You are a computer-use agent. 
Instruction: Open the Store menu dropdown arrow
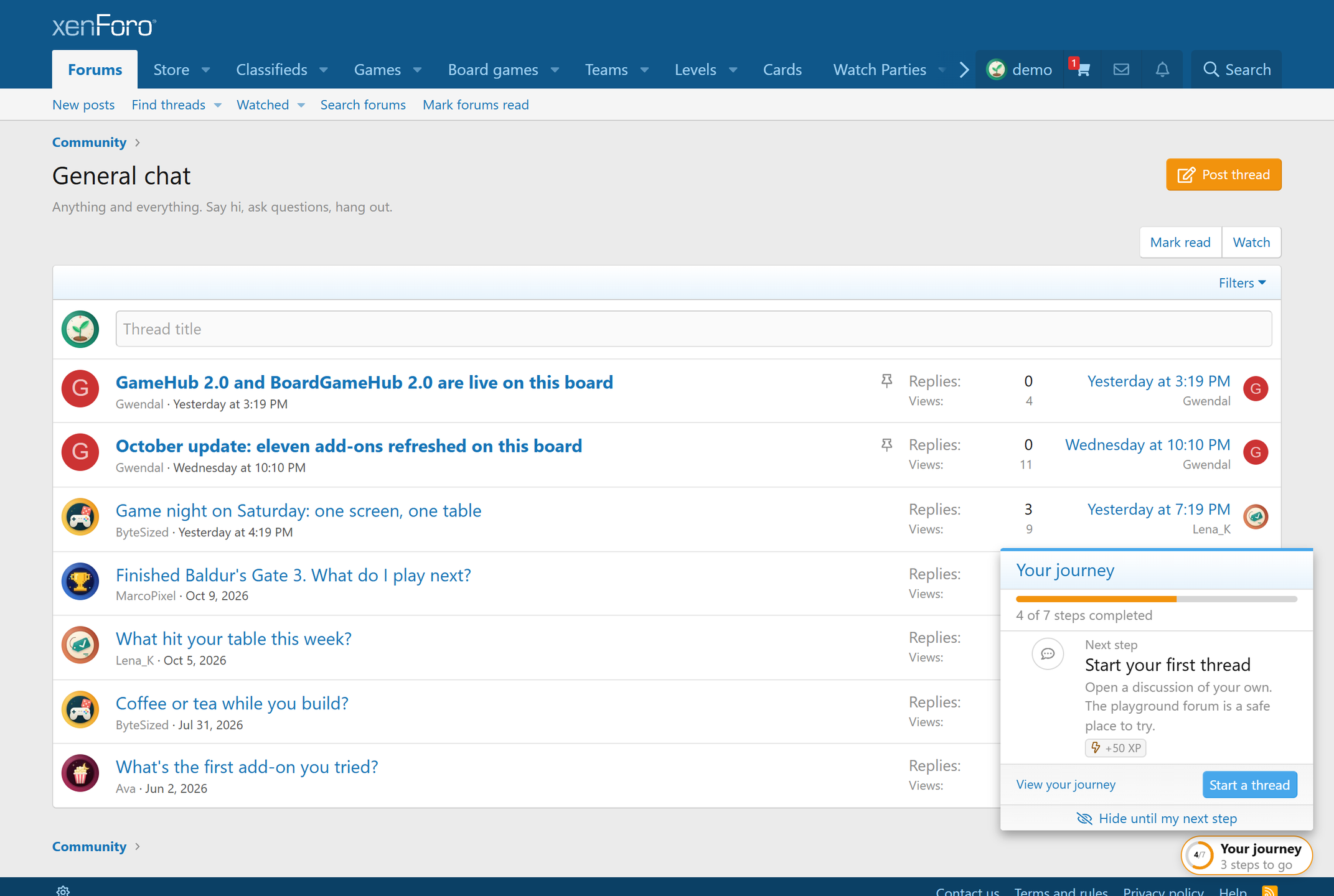coord(205,70)
